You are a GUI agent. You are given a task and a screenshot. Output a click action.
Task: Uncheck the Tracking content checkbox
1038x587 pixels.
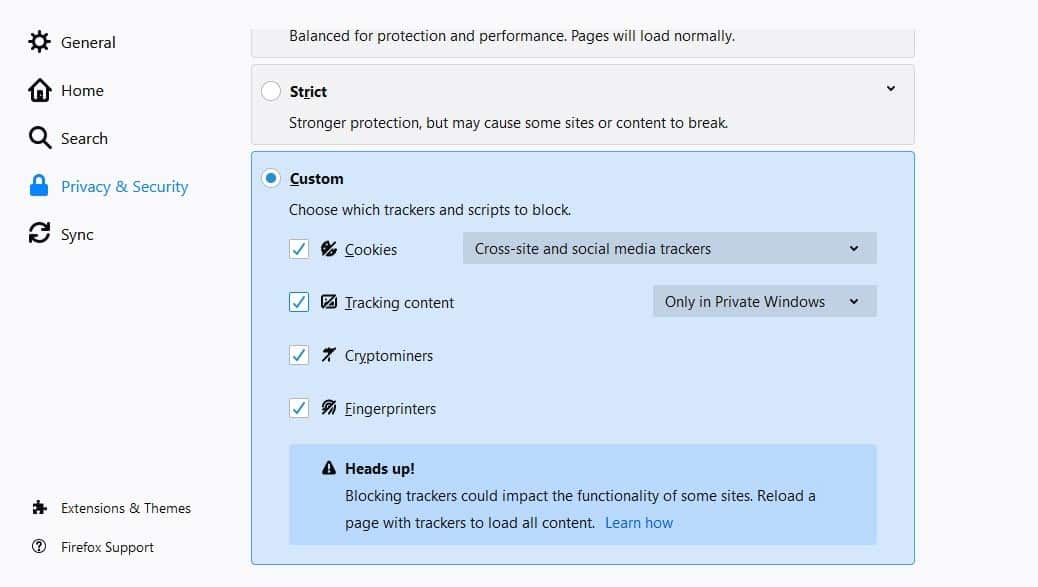click(299, 302)
